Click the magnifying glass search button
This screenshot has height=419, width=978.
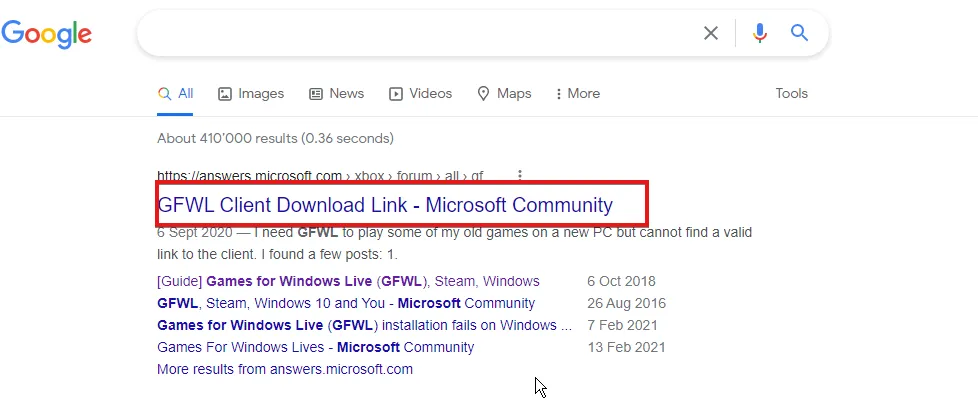799,33
